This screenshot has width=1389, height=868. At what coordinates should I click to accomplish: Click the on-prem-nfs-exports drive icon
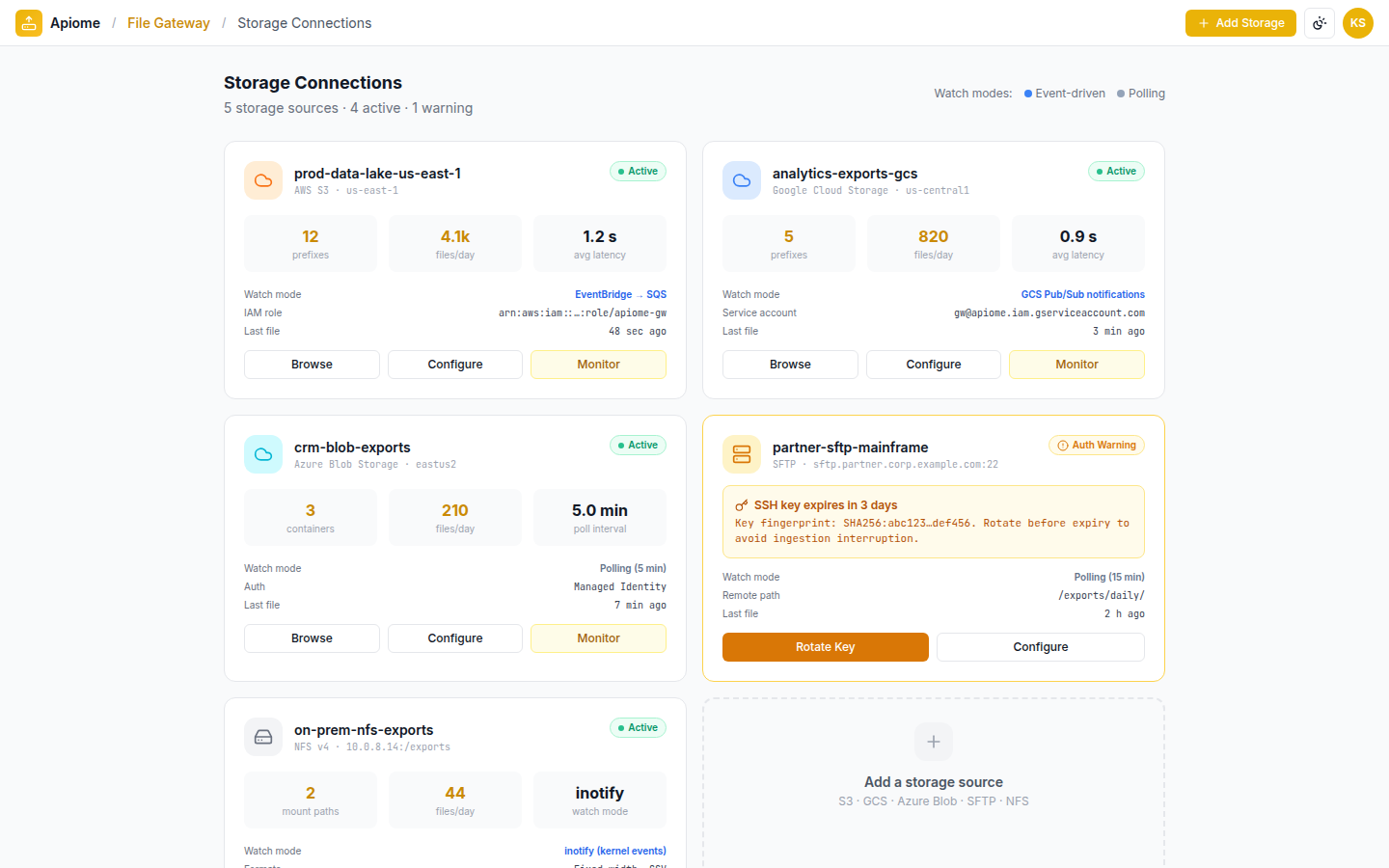pos(263,737)
